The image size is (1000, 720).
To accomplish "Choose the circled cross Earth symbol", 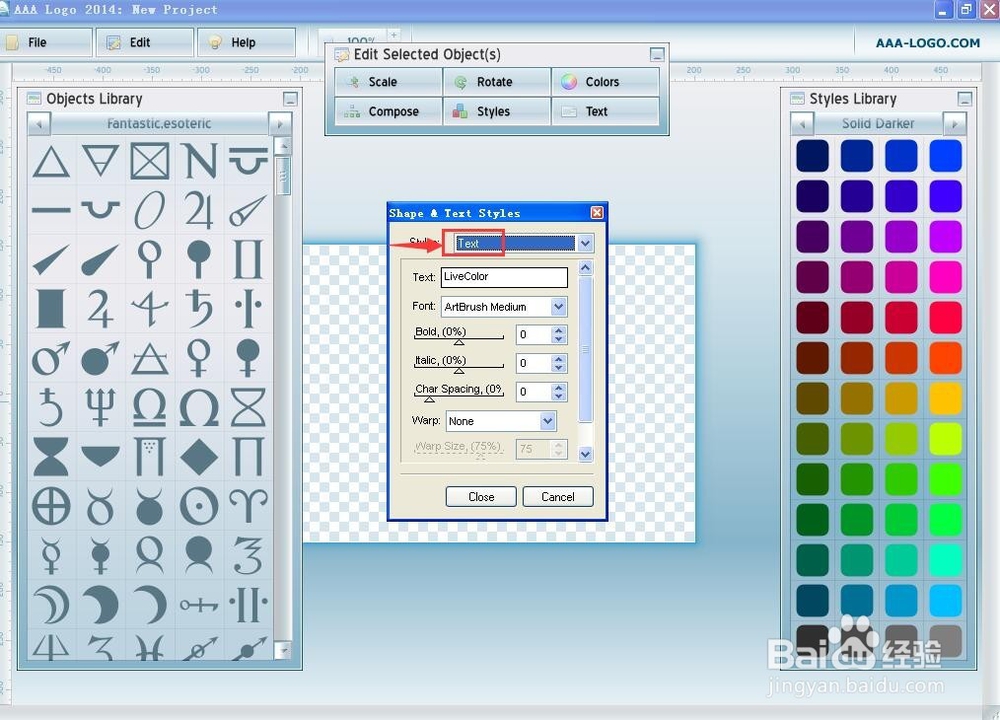I will [51, 506].
